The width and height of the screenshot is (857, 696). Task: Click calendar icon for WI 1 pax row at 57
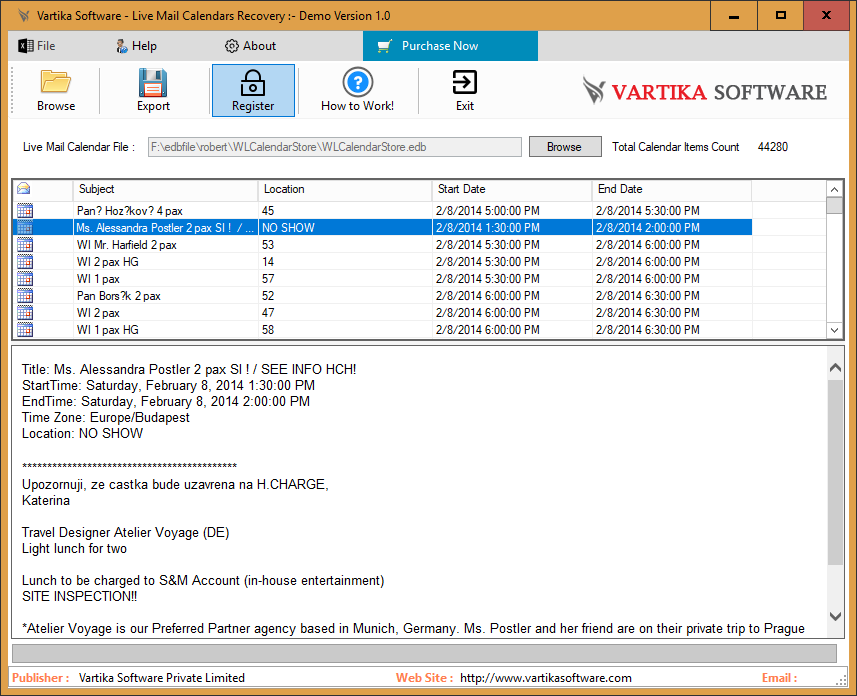click(x=25, y=278)
